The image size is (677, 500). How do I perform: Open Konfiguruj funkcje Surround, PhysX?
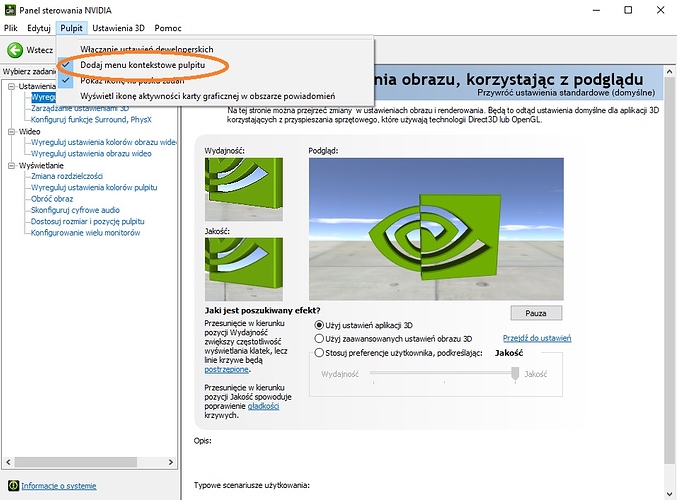pyautogui.click(x=91, y=120)
